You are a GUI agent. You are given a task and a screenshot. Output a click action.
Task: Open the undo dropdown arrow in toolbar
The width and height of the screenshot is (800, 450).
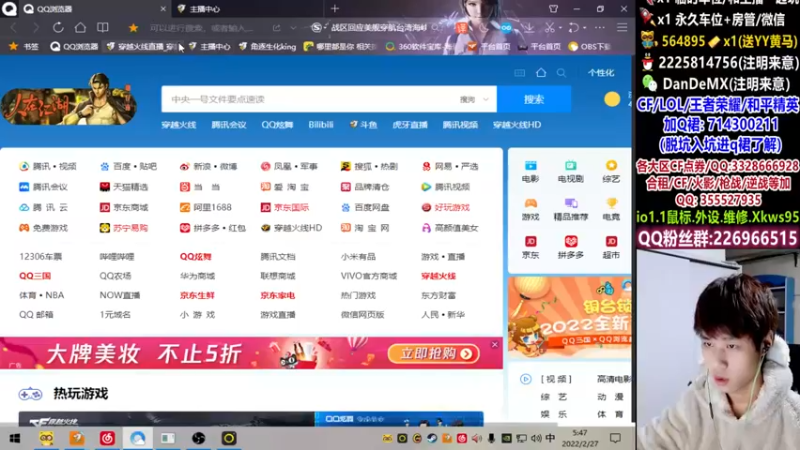[585, 28]
